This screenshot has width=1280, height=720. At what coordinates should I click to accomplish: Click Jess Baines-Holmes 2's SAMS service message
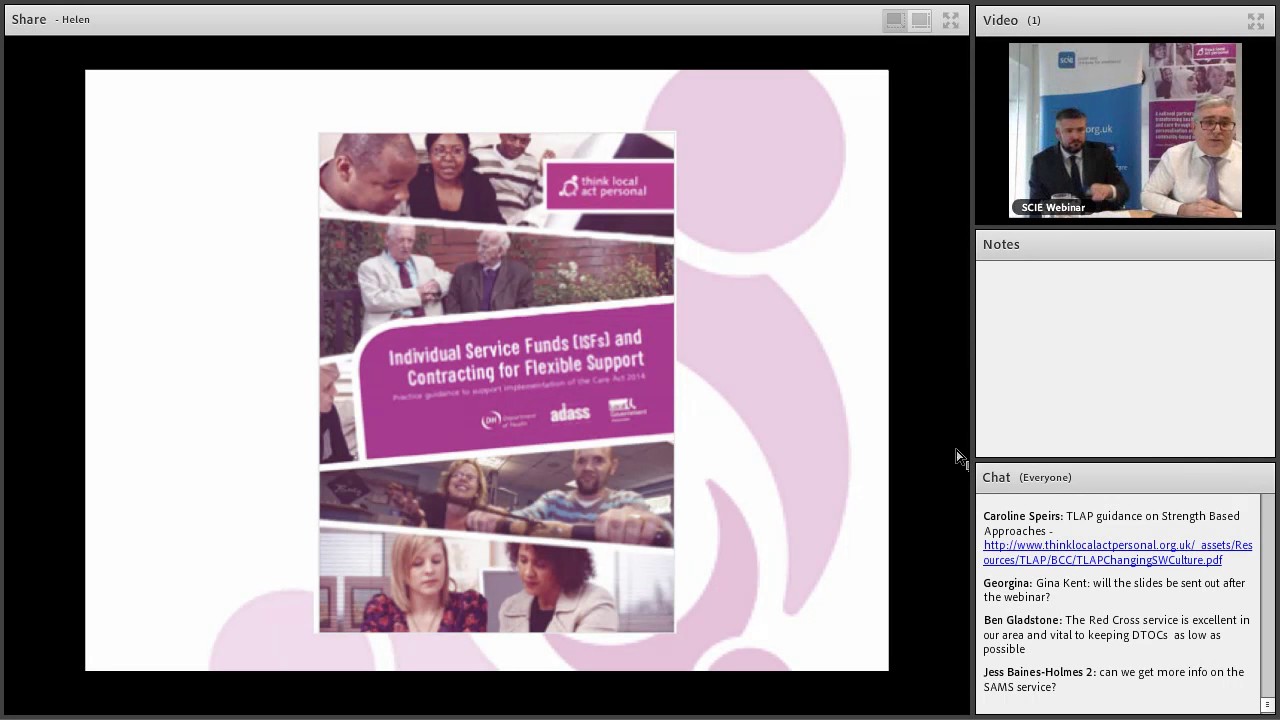[x=1113, y=679]
